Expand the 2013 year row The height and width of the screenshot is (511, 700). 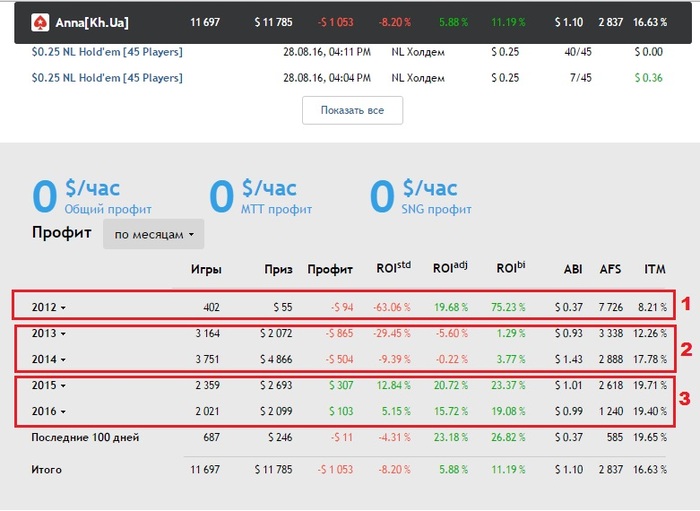click(50, 333)
